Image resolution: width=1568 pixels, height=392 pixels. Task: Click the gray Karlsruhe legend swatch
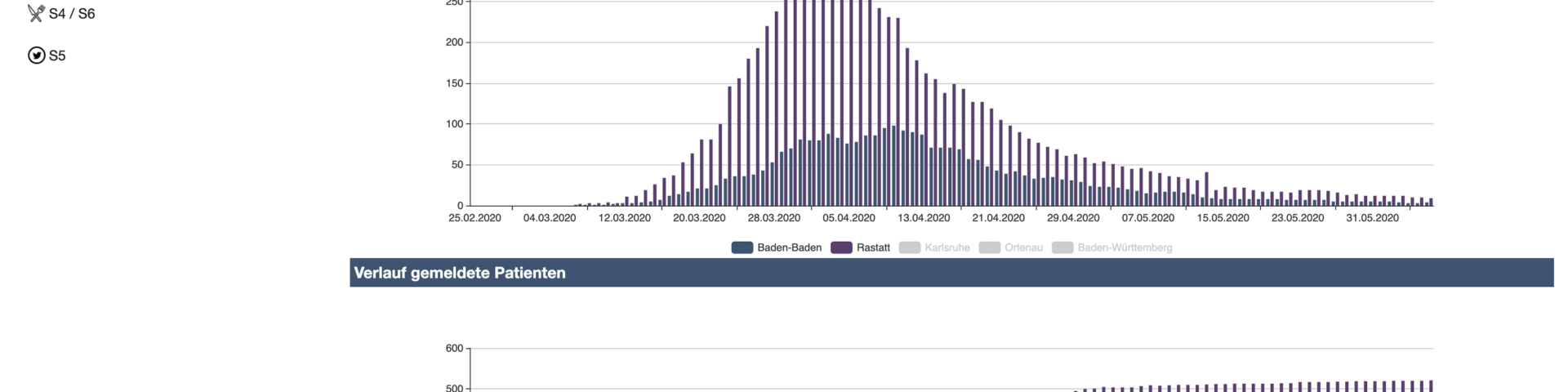click(909, 247)
